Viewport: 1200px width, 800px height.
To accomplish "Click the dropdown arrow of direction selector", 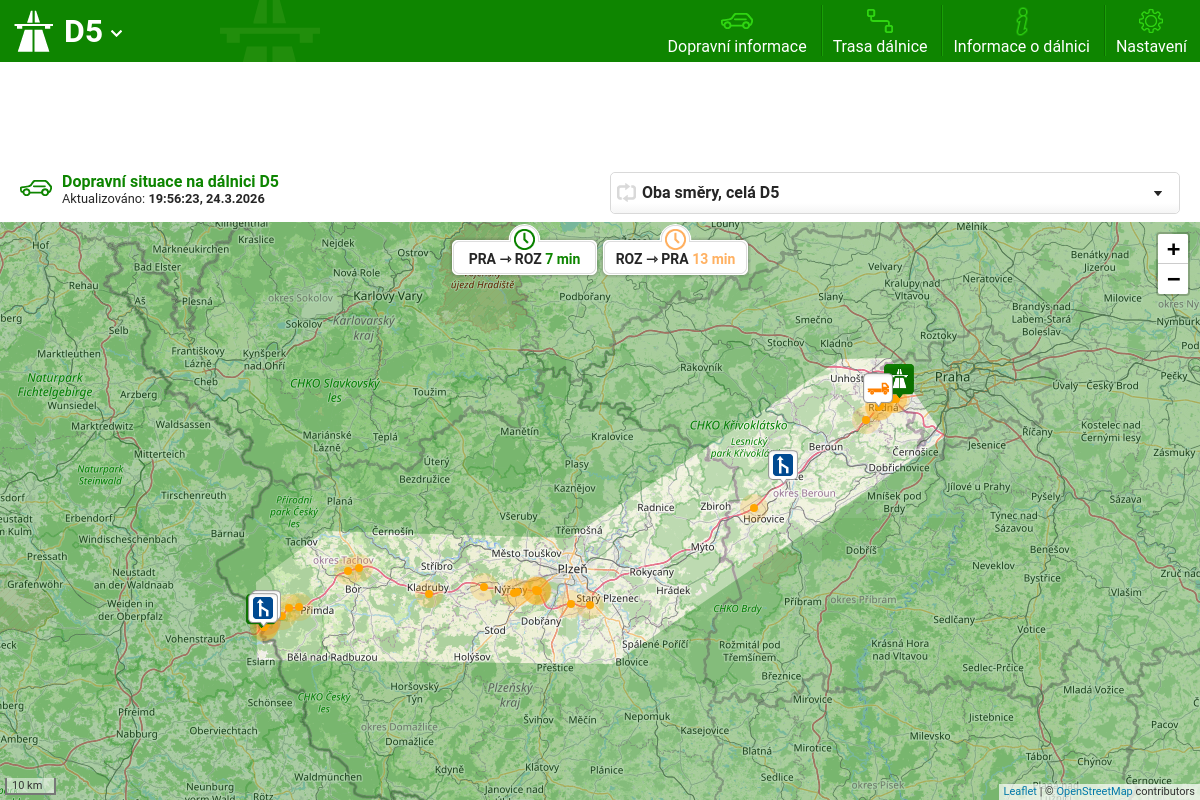I will point(1158,193).
